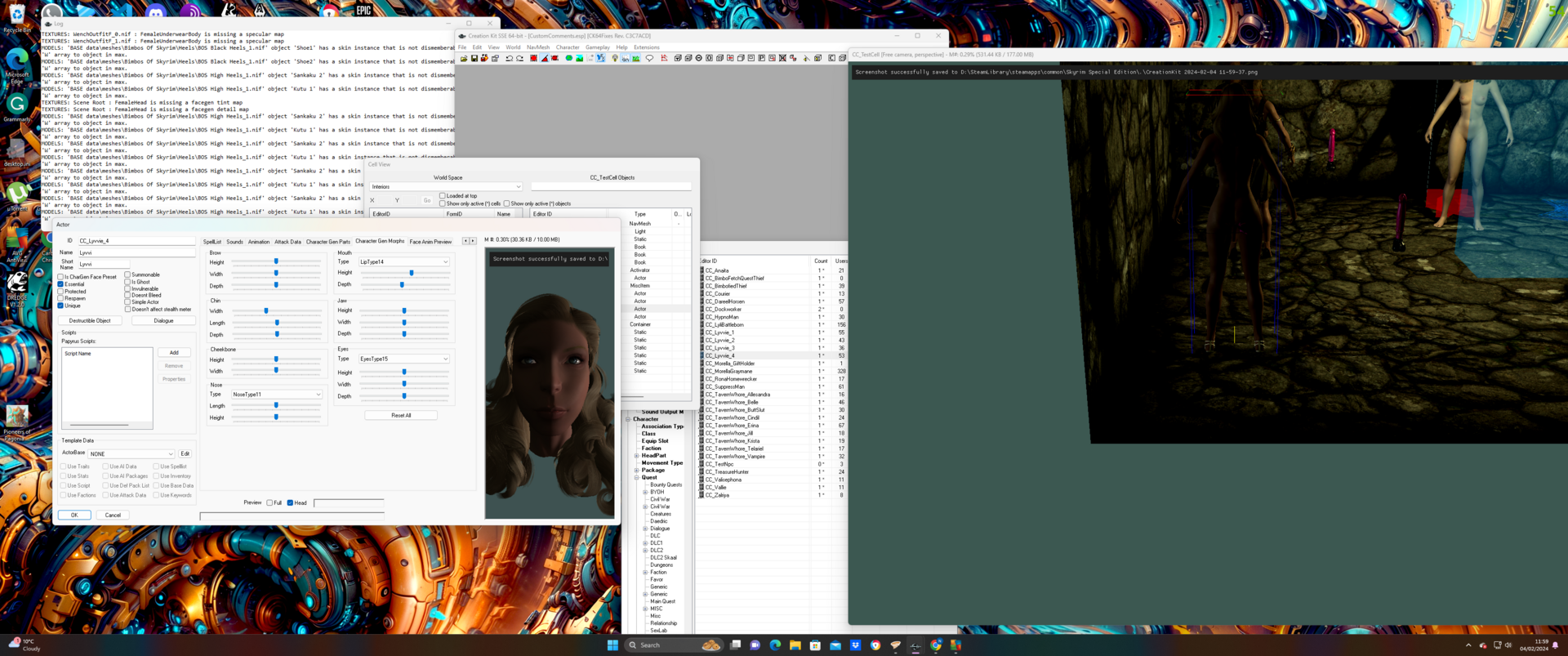
Task: Expand the Faction quest subfolder node
Action: click(x=645, y=573)
